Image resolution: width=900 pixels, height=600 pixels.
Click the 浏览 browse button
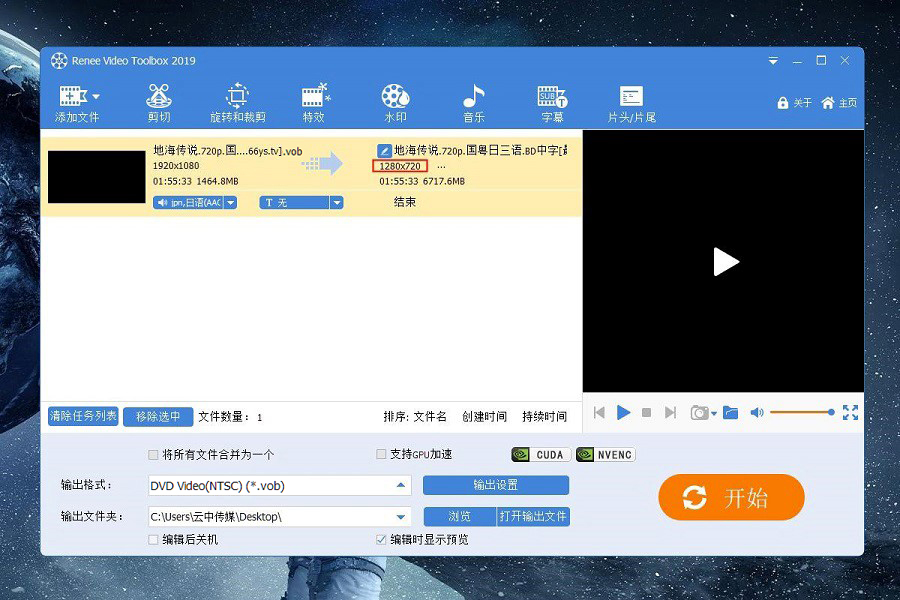point(460,516)
